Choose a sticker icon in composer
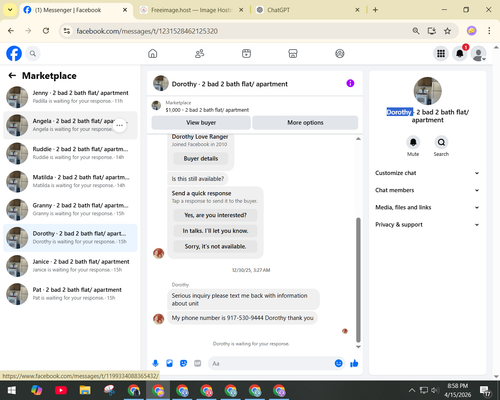Image resolution: width=500 pixels, height=400 pixels. [x=183, y=363]
